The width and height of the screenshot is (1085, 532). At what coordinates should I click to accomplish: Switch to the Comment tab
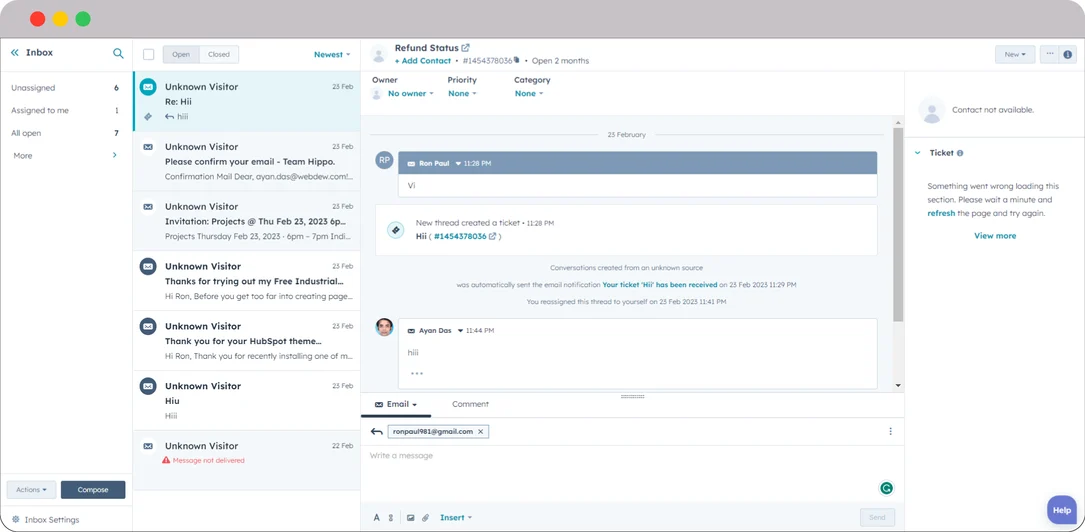(x=471, y=404)
